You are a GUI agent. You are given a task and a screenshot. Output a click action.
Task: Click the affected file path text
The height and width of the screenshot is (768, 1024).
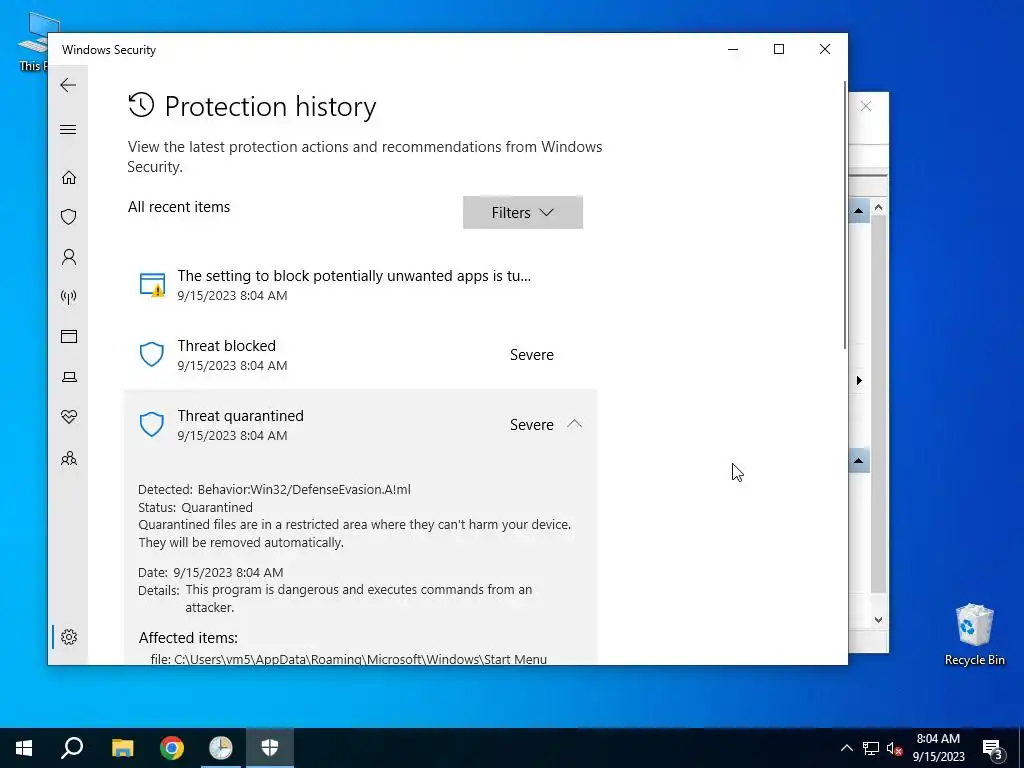349,659
